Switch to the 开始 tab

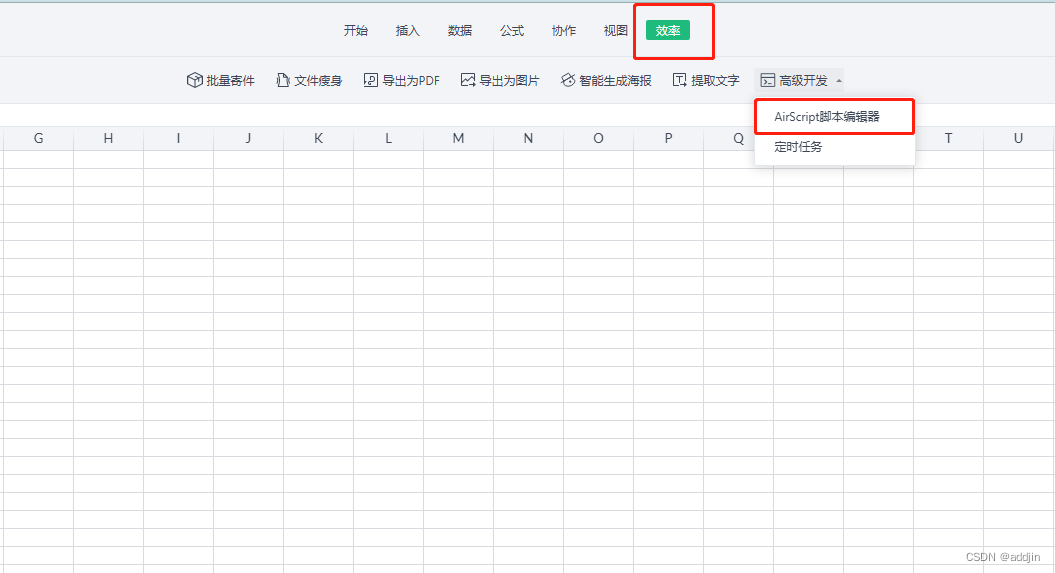[356, 30]
